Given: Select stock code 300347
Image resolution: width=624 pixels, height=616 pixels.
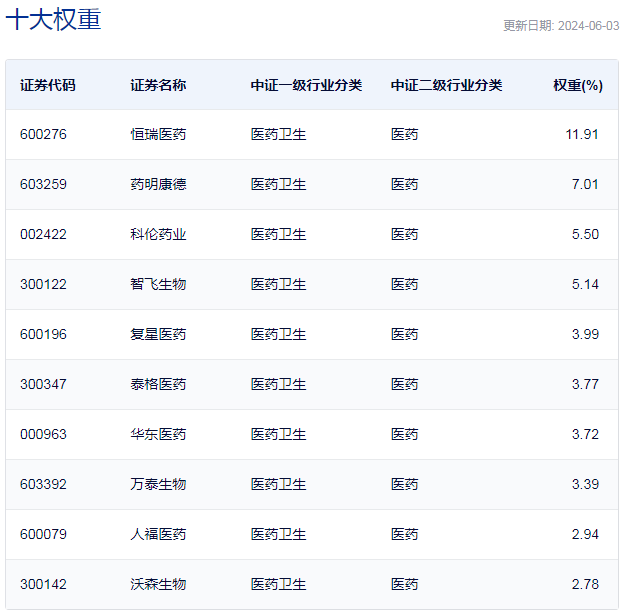Looking at the screenshot, I should 43,384.
